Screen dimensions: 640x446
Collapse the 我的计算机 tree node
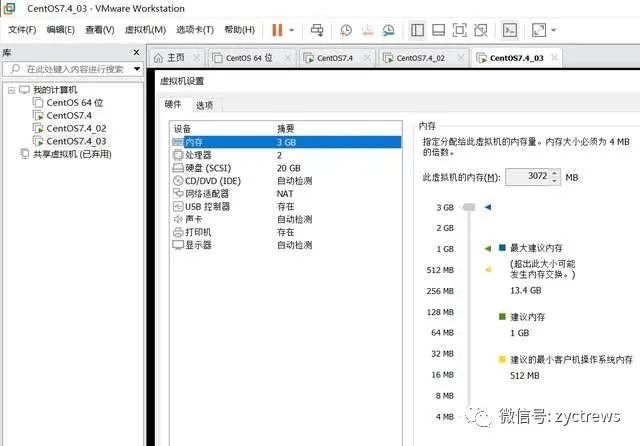[x=11, y=90]
